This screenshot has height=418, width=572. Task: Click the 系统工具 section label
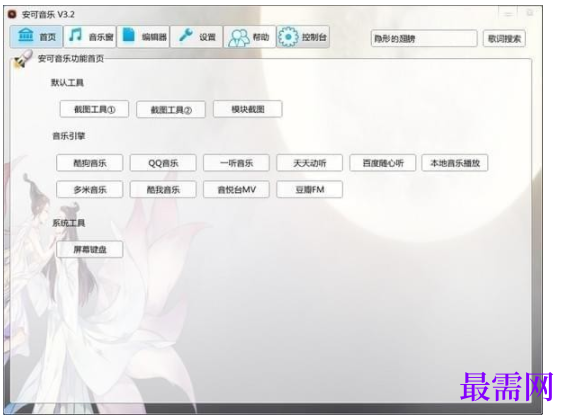[69, 223]
